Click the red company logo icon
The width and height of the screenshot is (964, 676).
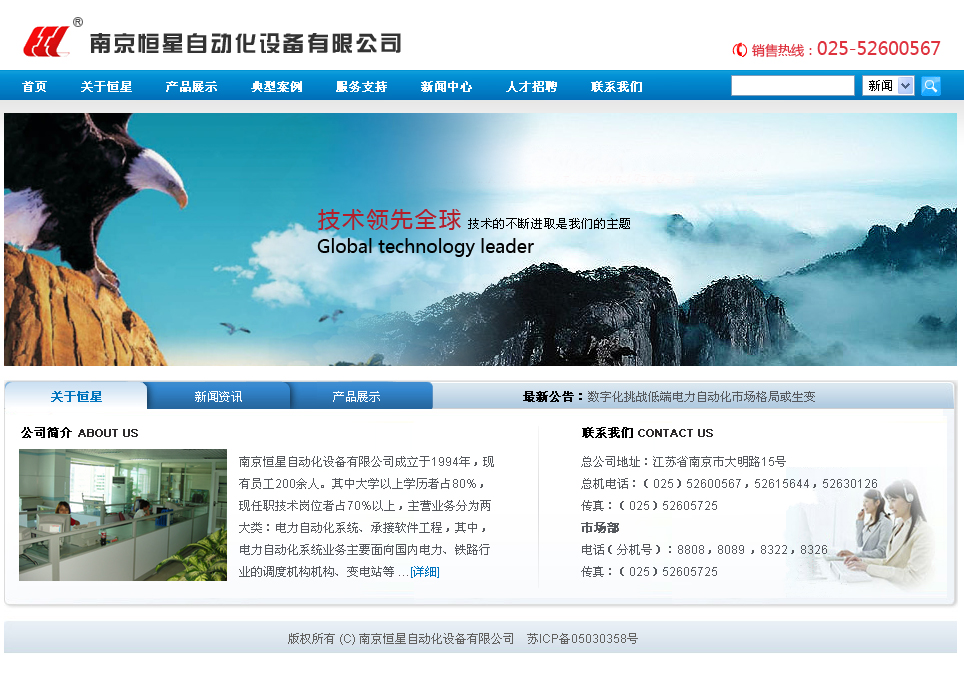47,42
